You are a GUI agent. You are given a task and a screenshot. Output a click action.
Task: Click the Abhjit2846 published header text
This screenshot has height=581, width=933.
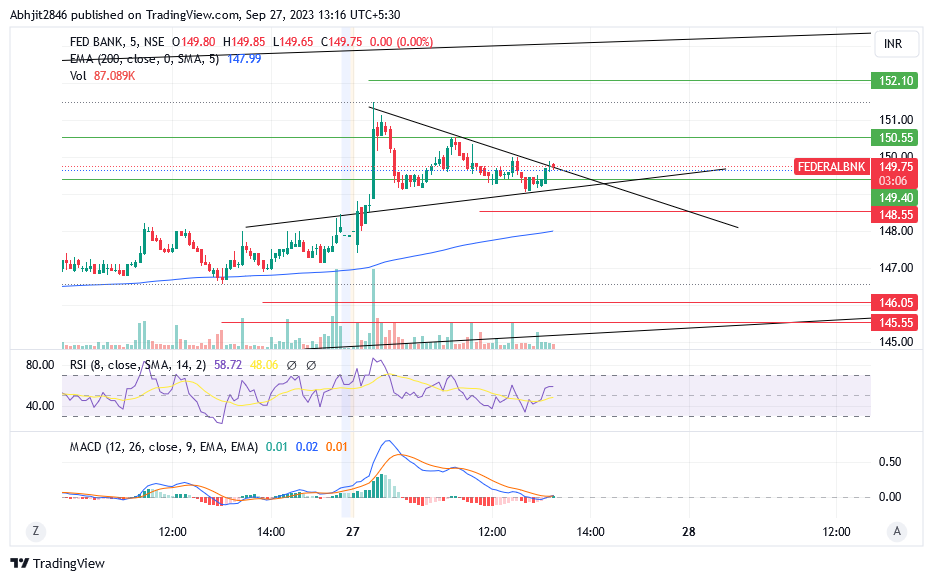coord(205,14)
